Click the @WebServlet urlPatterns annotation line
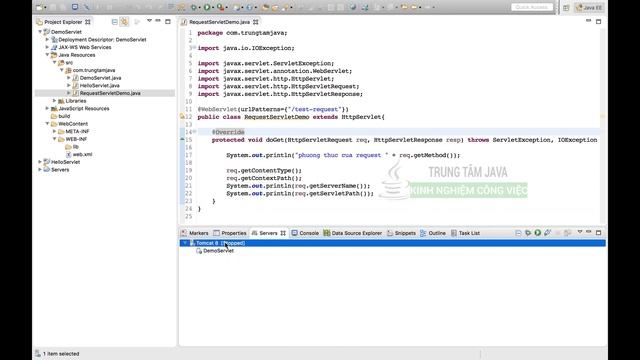Image resolution: width=640 pixels, height=360 pixels. (273, 109)
